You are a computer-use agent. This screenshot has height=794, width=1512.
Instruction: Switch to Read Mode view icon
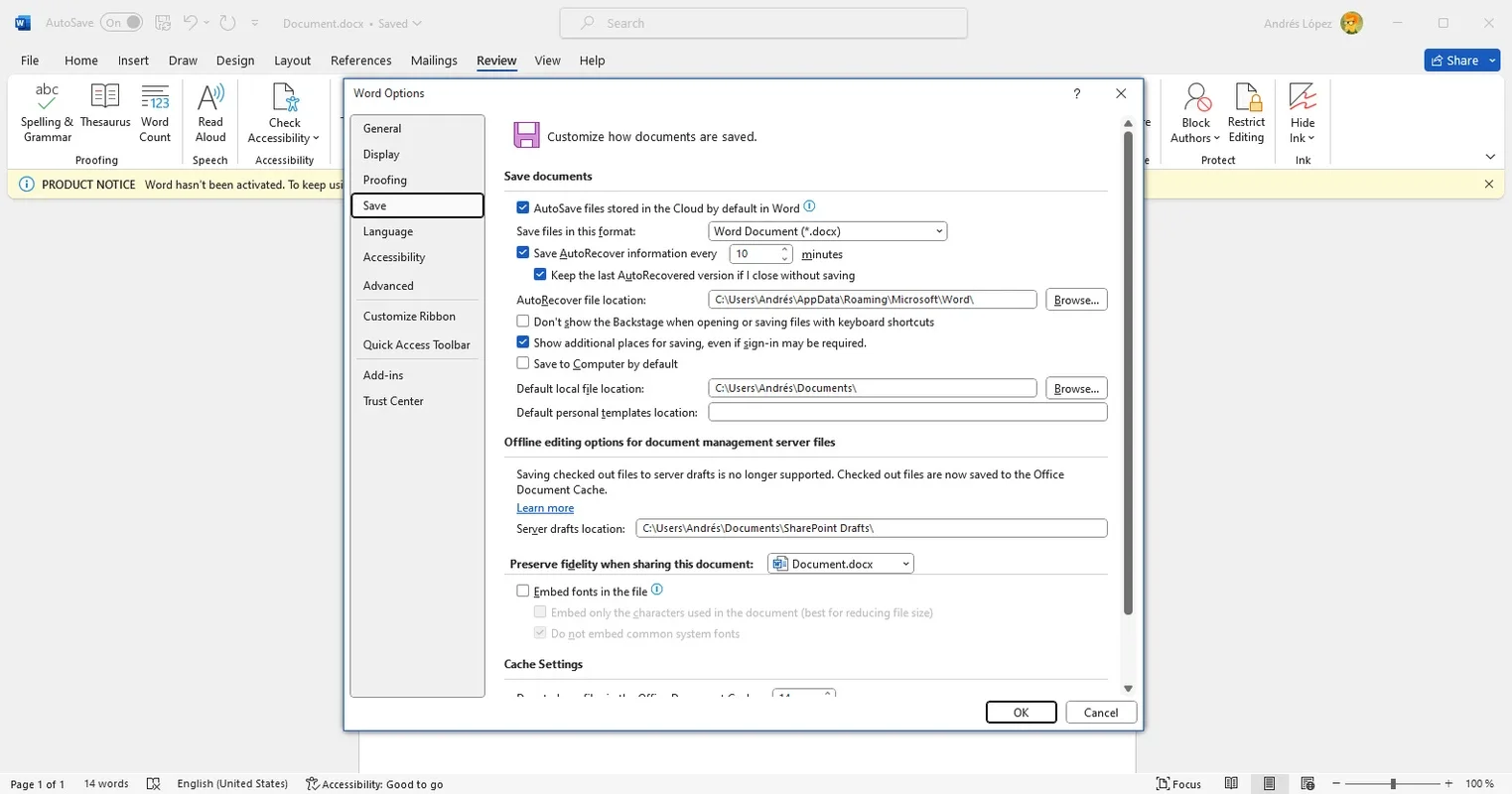[x=1231, y=783]
